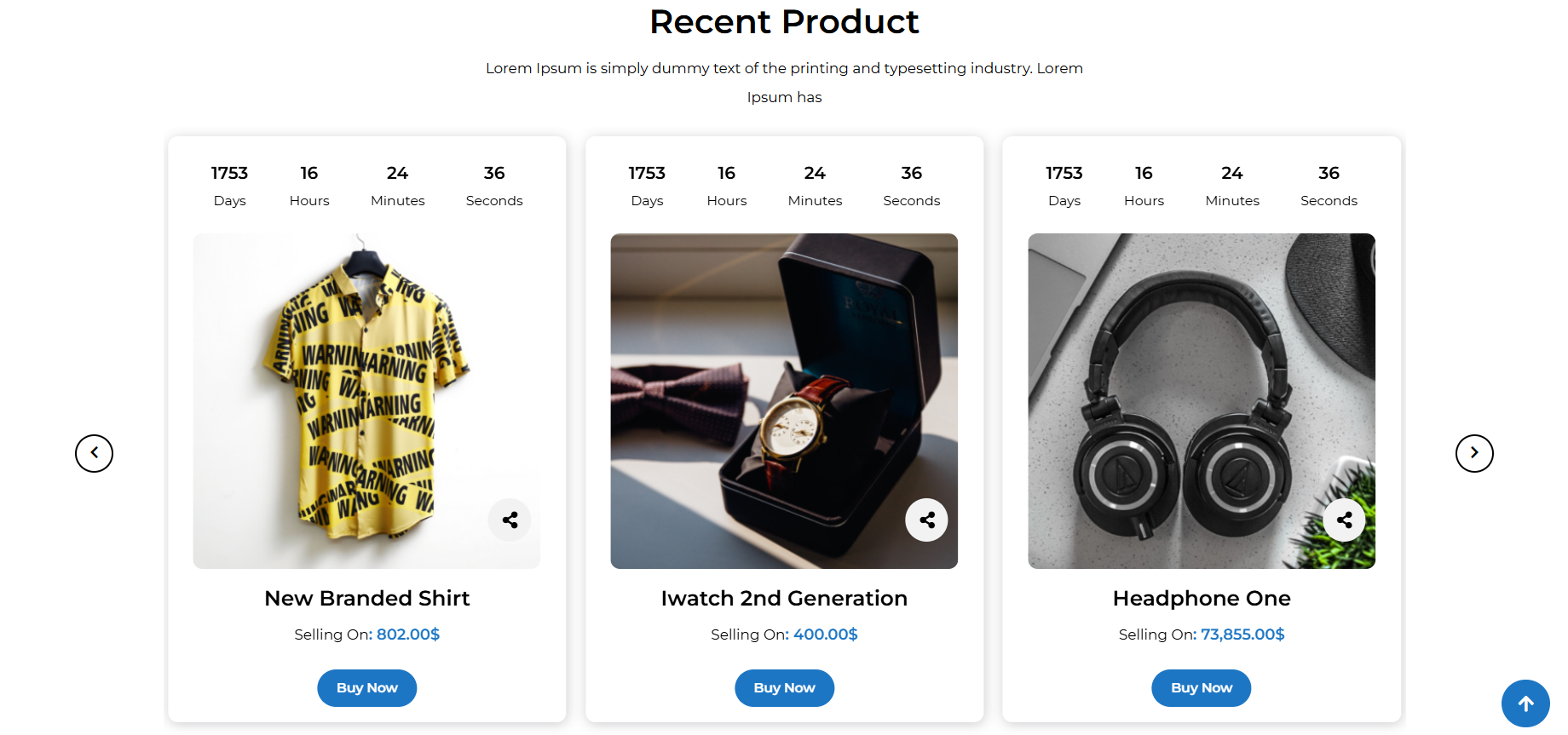The height and width of the screenshot is (735, 1568).
Task: Open Iwatch 2nd Generation title link
Action: tap(784, 599)
